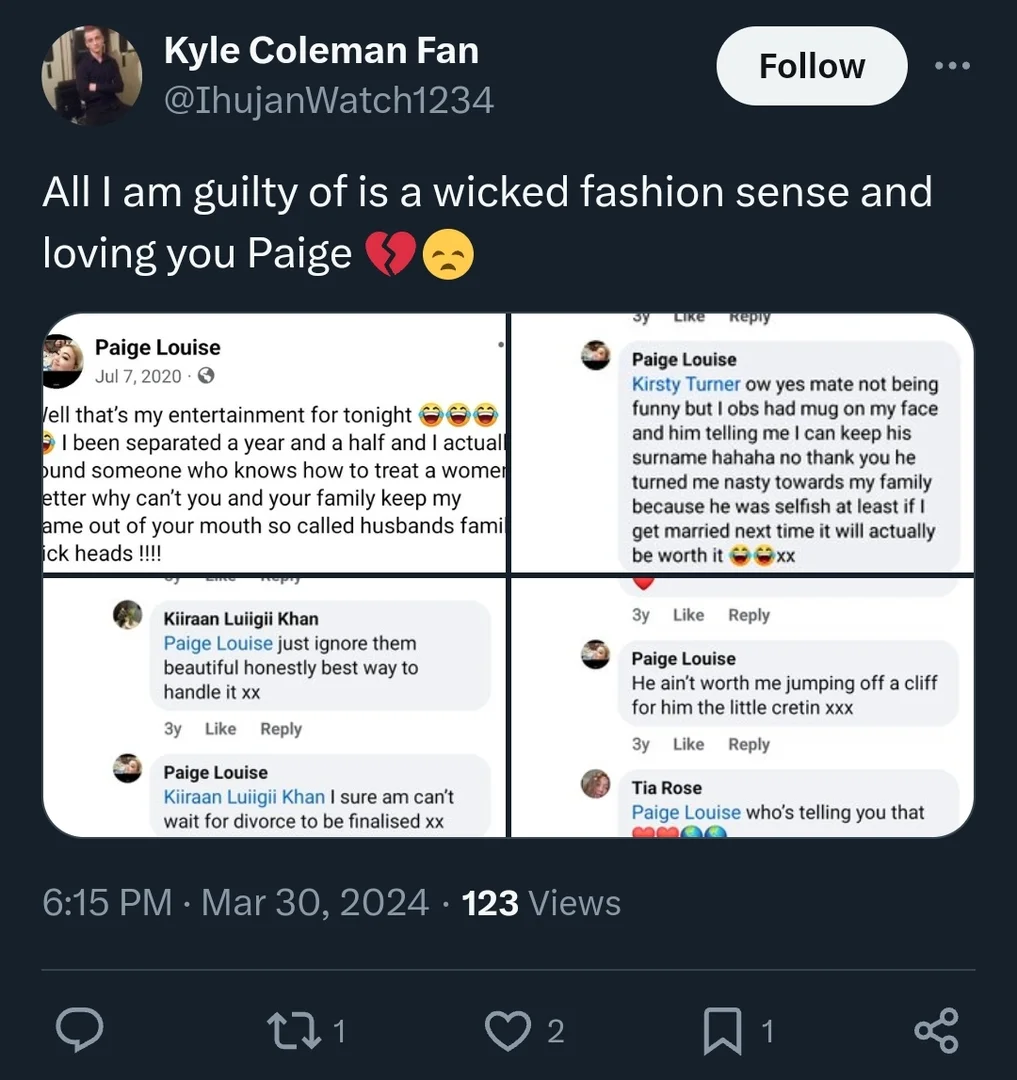Open the Kirsty Turner reply screenshot image

pyautogui.click(x=742, y=442)
